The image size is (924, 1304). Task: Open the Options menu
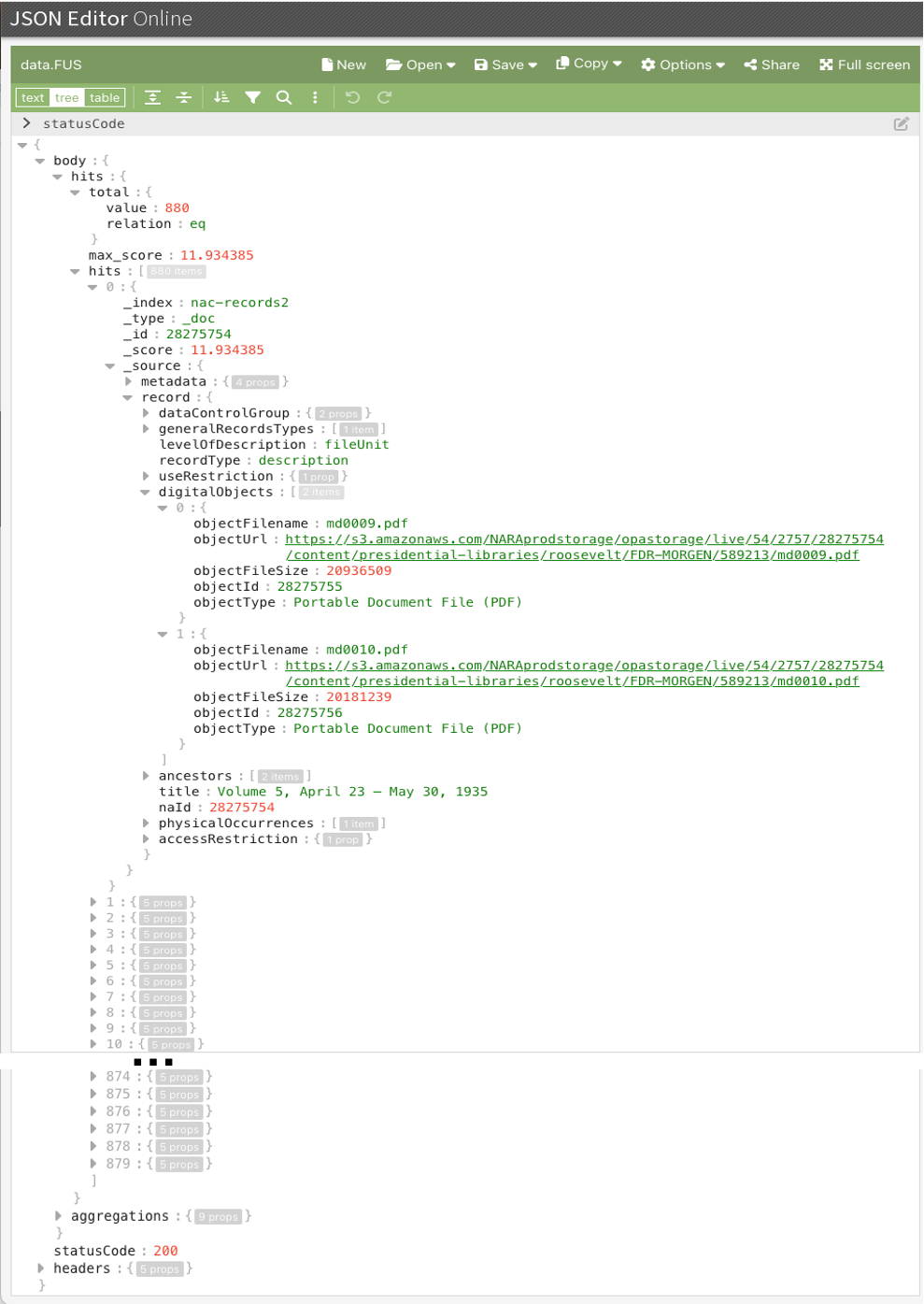[x=683, y=64]
